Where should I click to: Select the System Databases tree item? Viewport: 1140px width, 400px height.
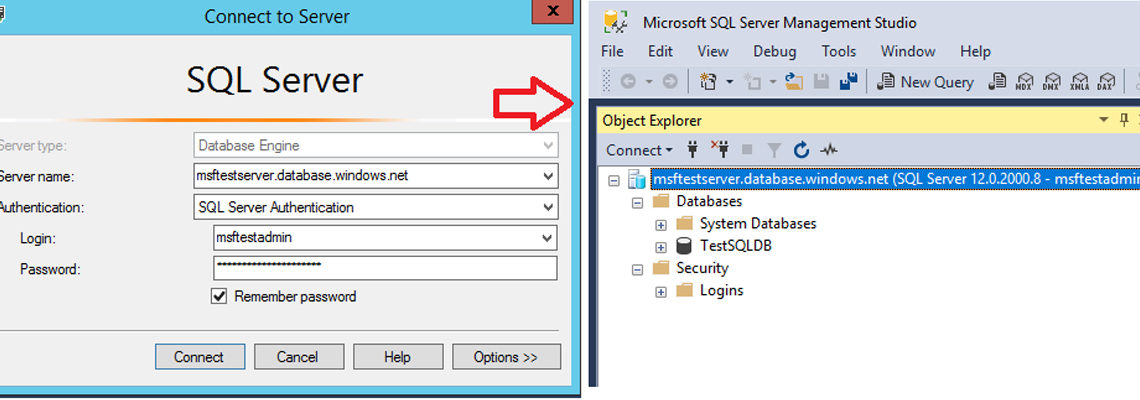(x=758, y=223)
